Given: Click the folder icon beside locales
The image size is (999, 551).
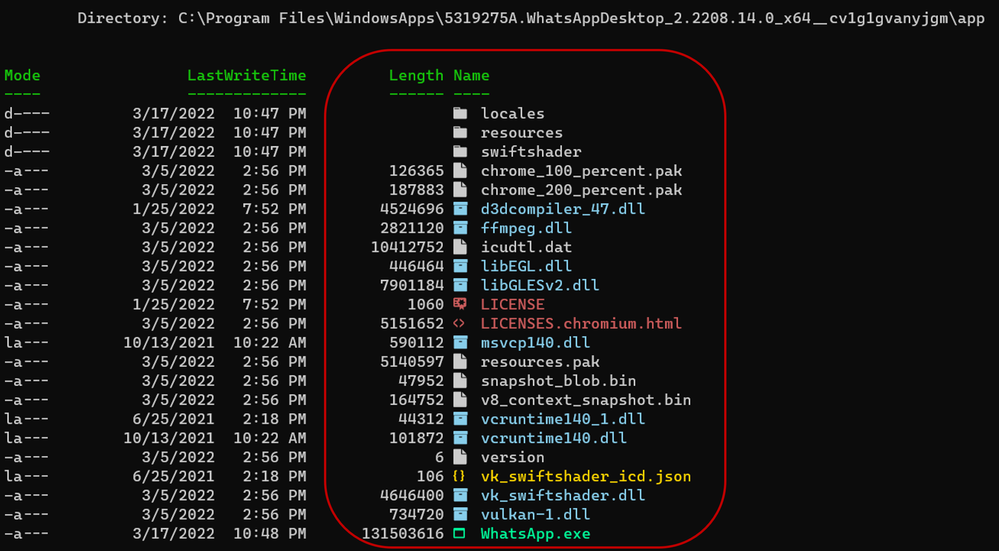Looking at the screenshot, I should click(460, 113).
